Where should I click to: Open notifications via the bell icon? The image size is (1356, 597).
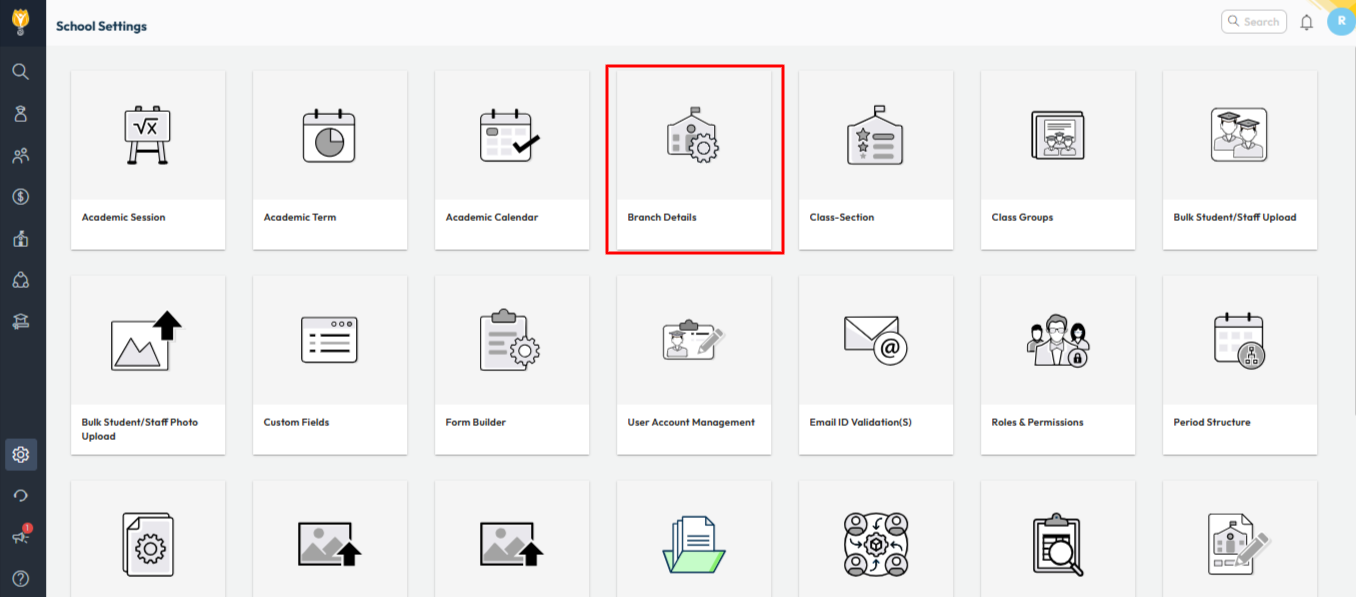(x=1306, y=22)
